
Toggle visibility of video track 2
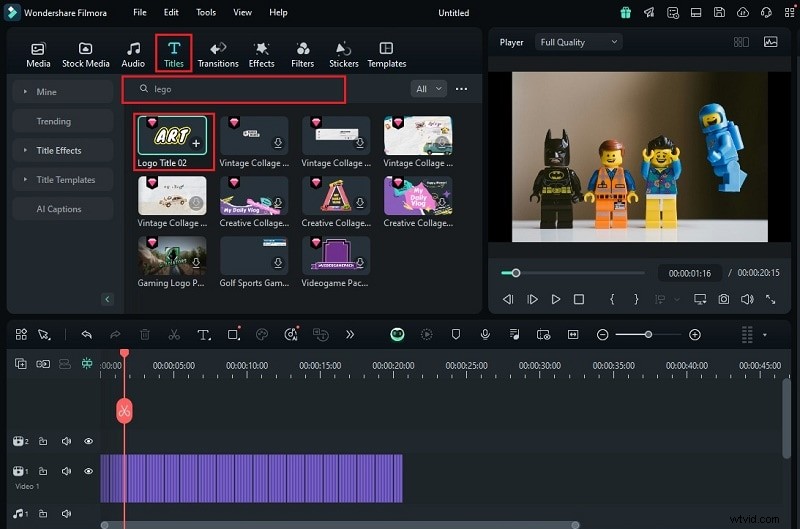[x=88, y=441]
